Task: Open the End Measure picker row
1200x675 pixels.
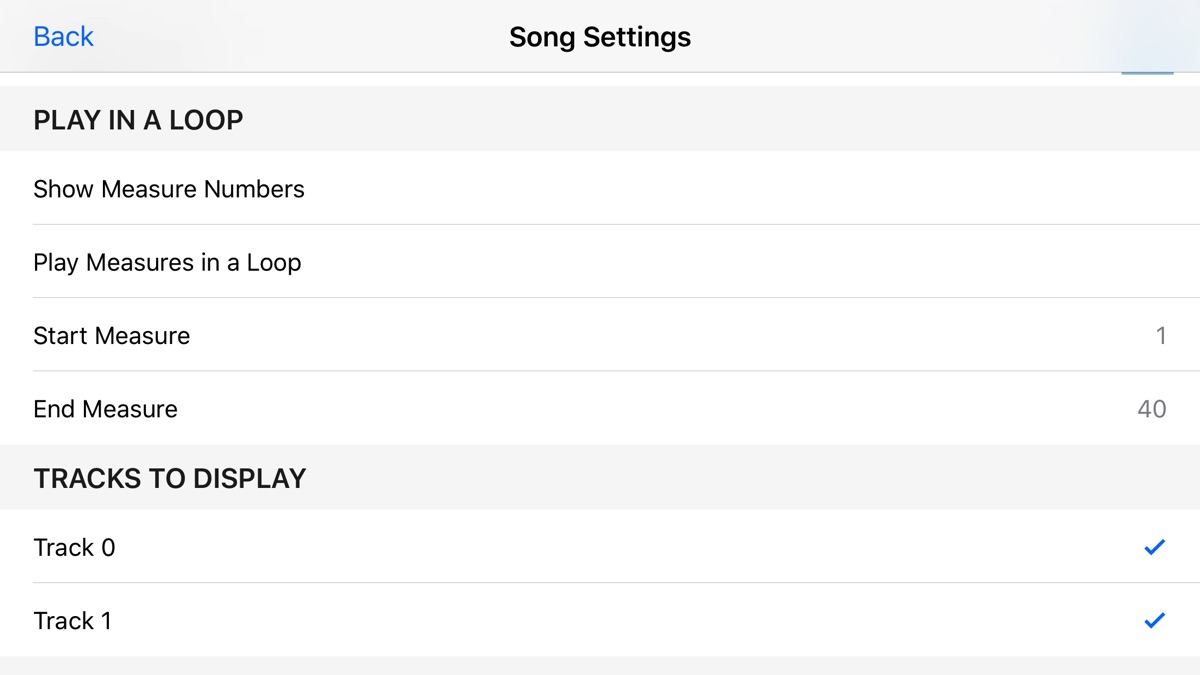Action: pos(105,409)
